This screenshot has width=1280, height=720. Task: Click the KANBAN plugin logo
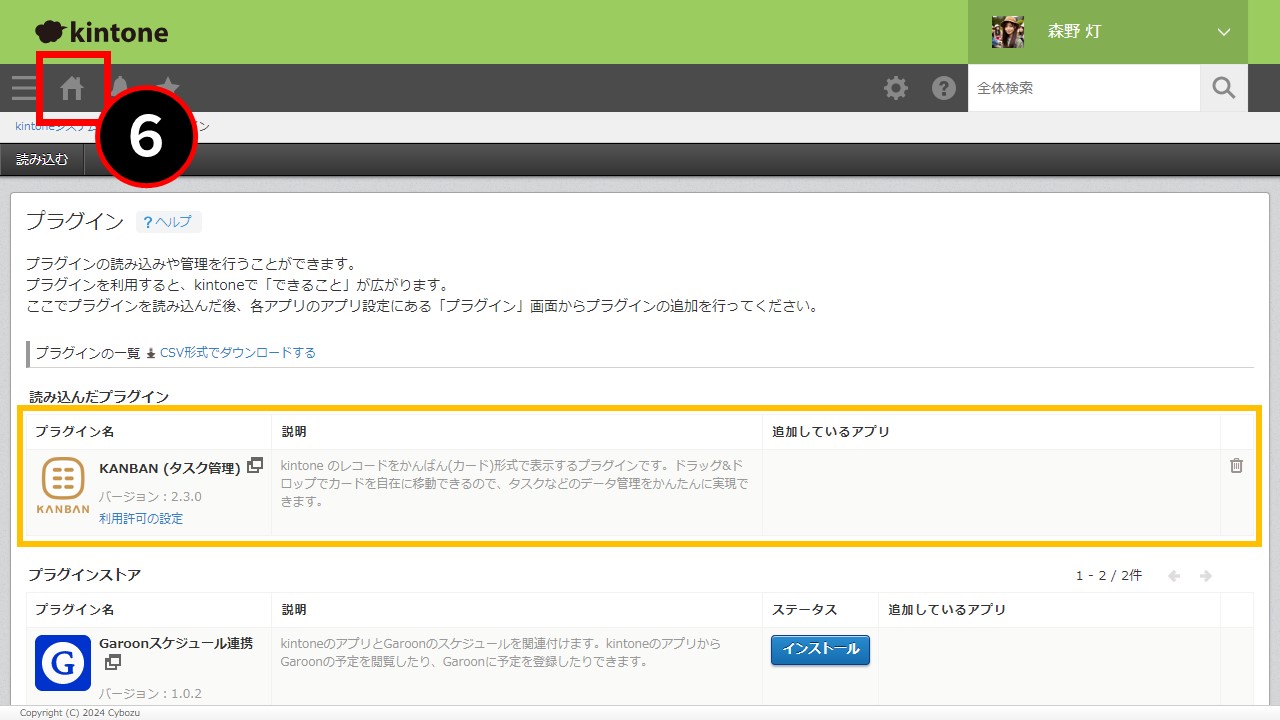point(63,485)
